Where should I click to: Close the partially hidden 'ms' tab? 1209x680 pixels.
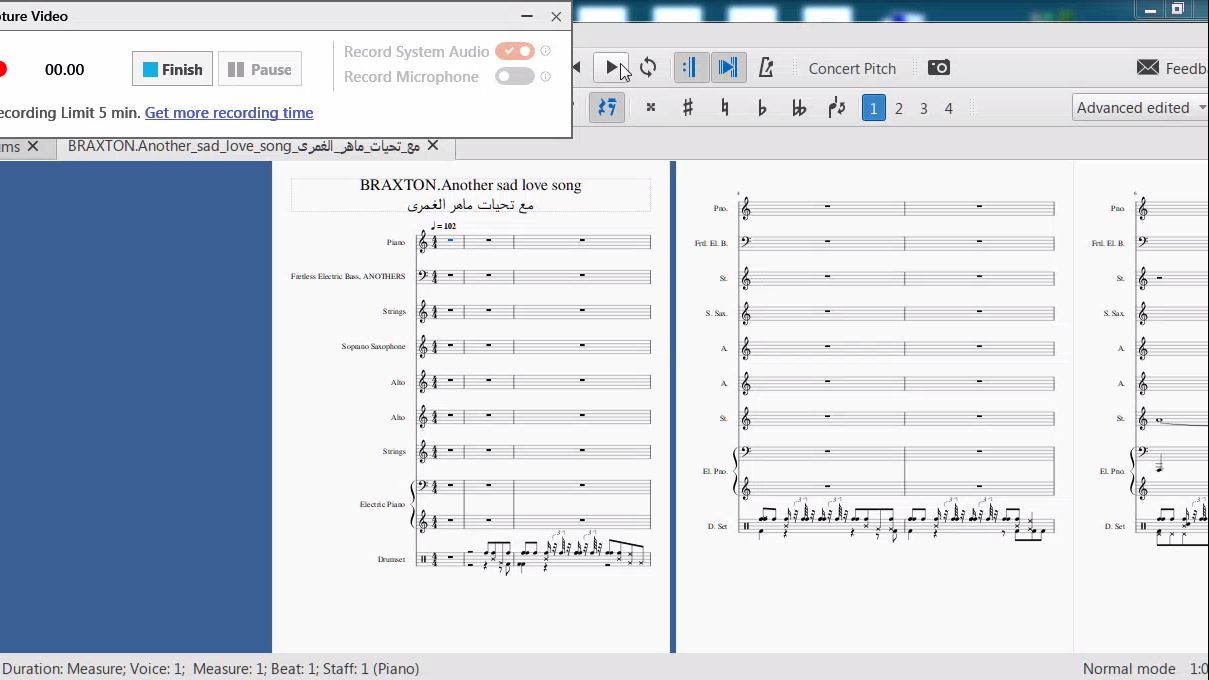click(x=33, y=146)
